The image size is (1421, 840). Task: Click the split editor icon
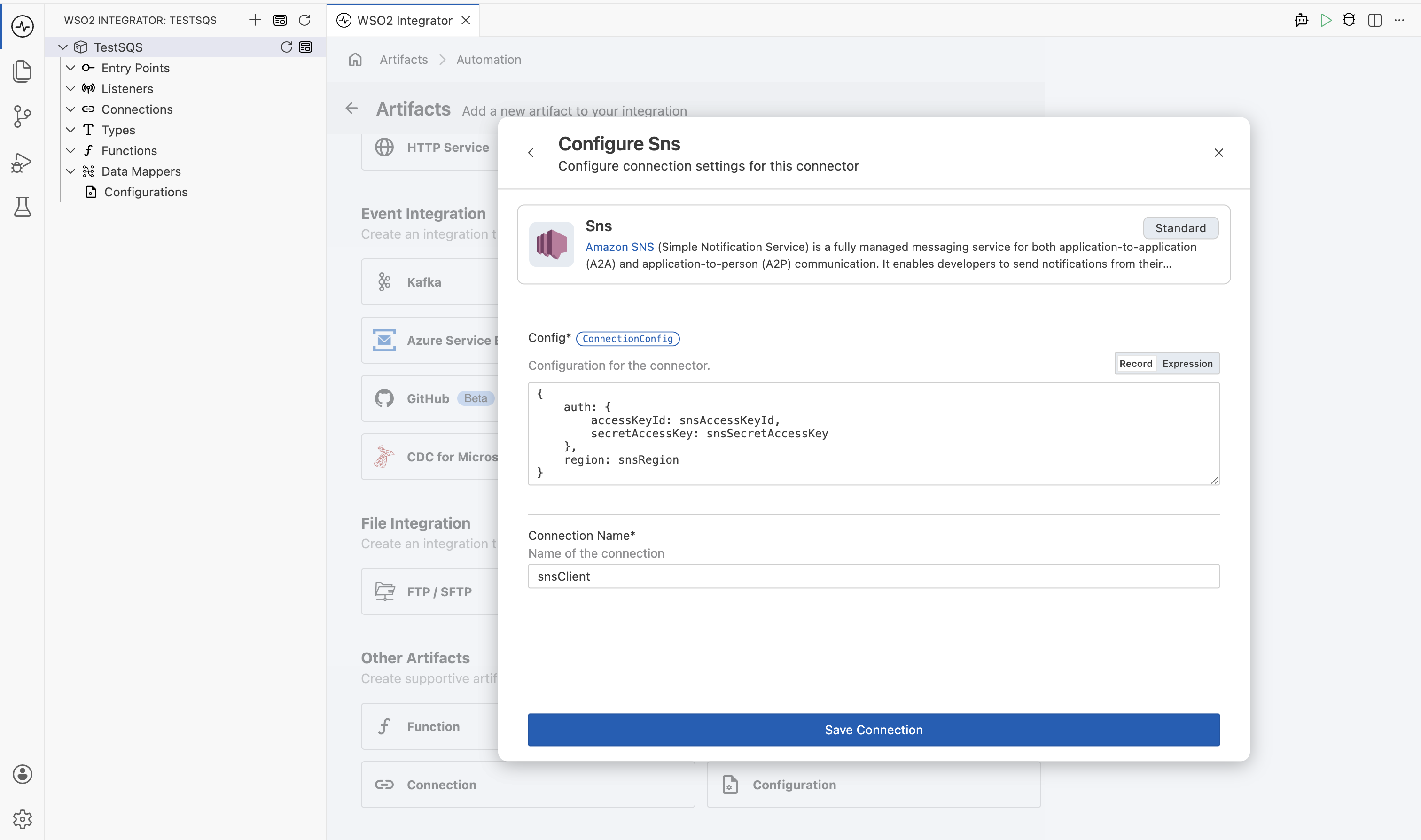tap(1375, 20)
